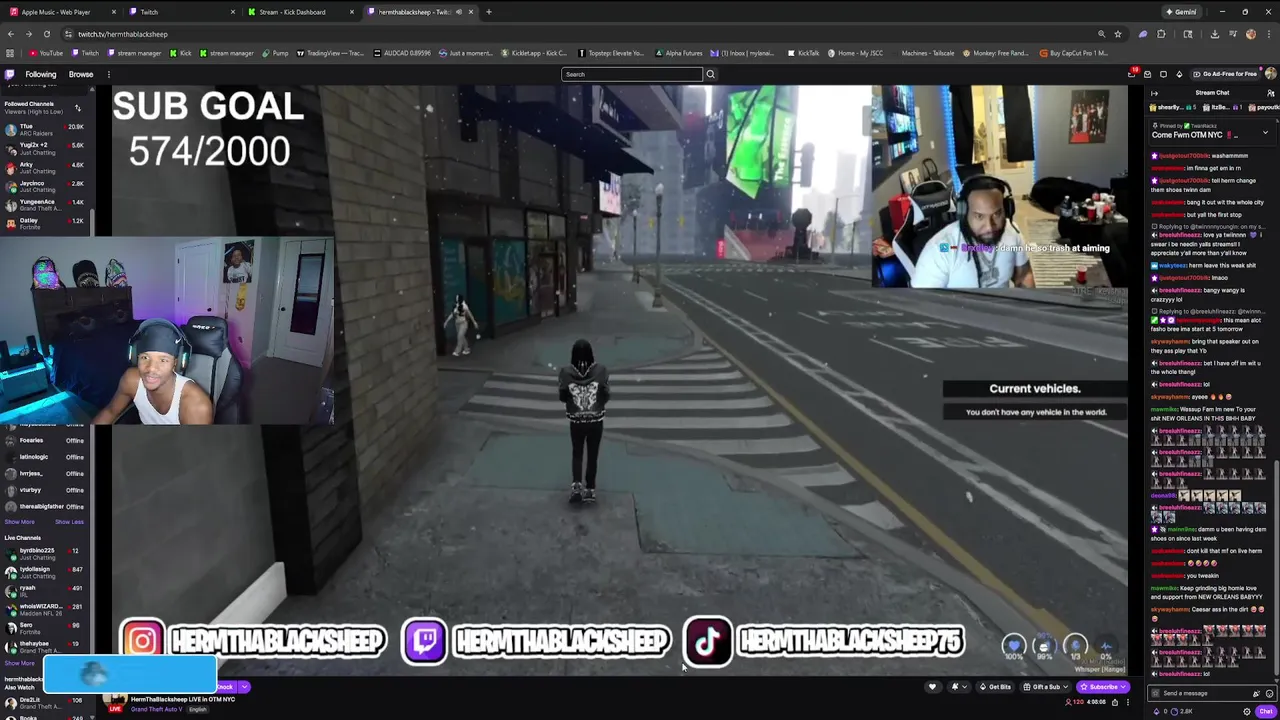Click the Twitch search magnifier button
The image size is (1280, 720).
(710, 74)
